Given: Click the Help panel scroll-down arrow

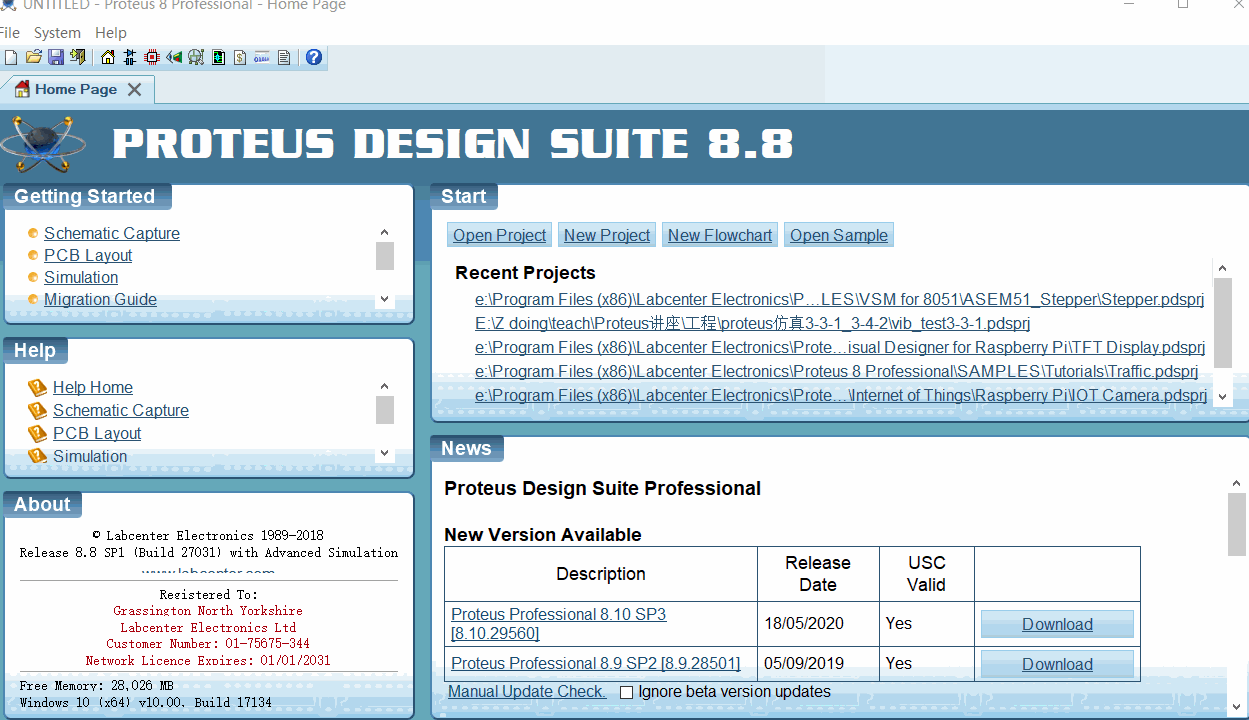Looking at the screenshot, I should [x=384, y=454].
